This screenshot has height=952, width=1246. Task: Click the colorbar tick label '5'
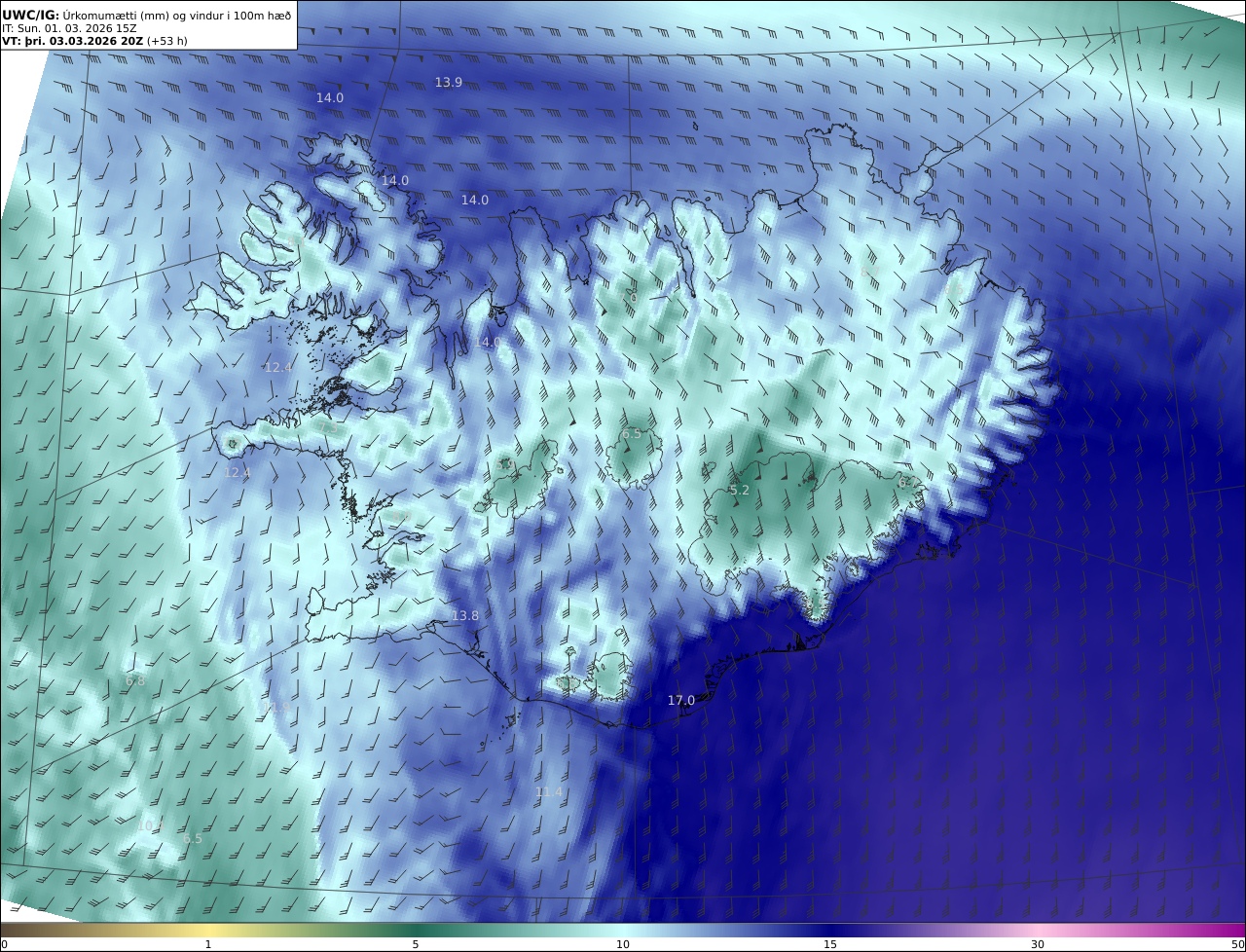416,944
